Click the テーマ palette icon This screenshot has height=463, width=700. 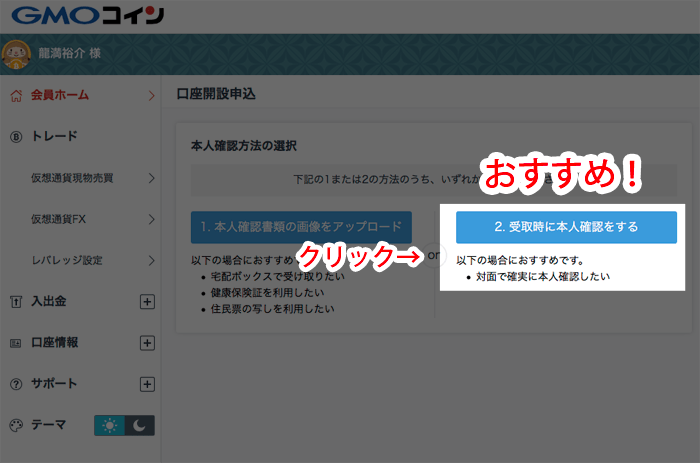(15, 425)
